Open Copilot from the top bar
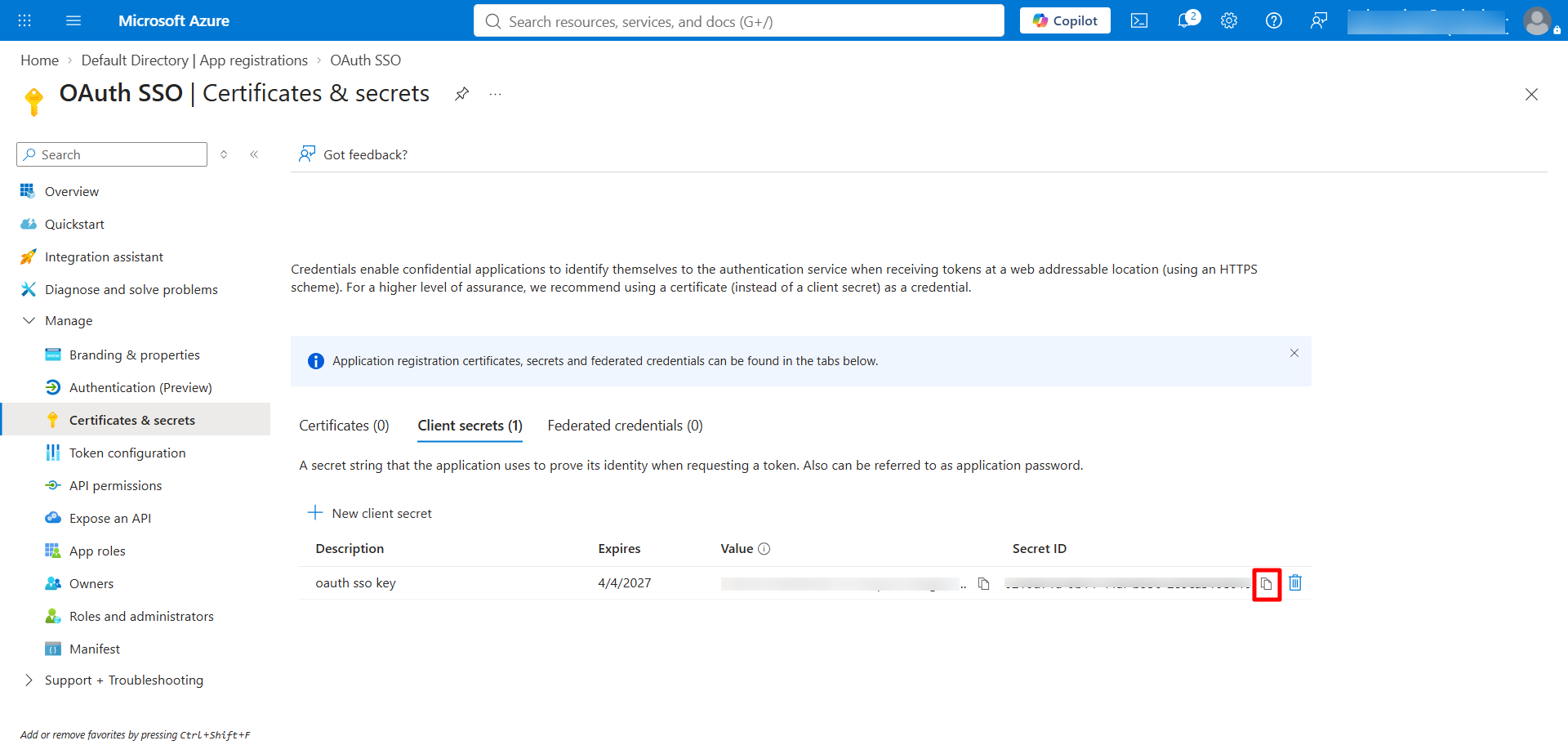The width and height of the screenshot is (1568, 745). pyautogui.click(x=1065, y=20)
